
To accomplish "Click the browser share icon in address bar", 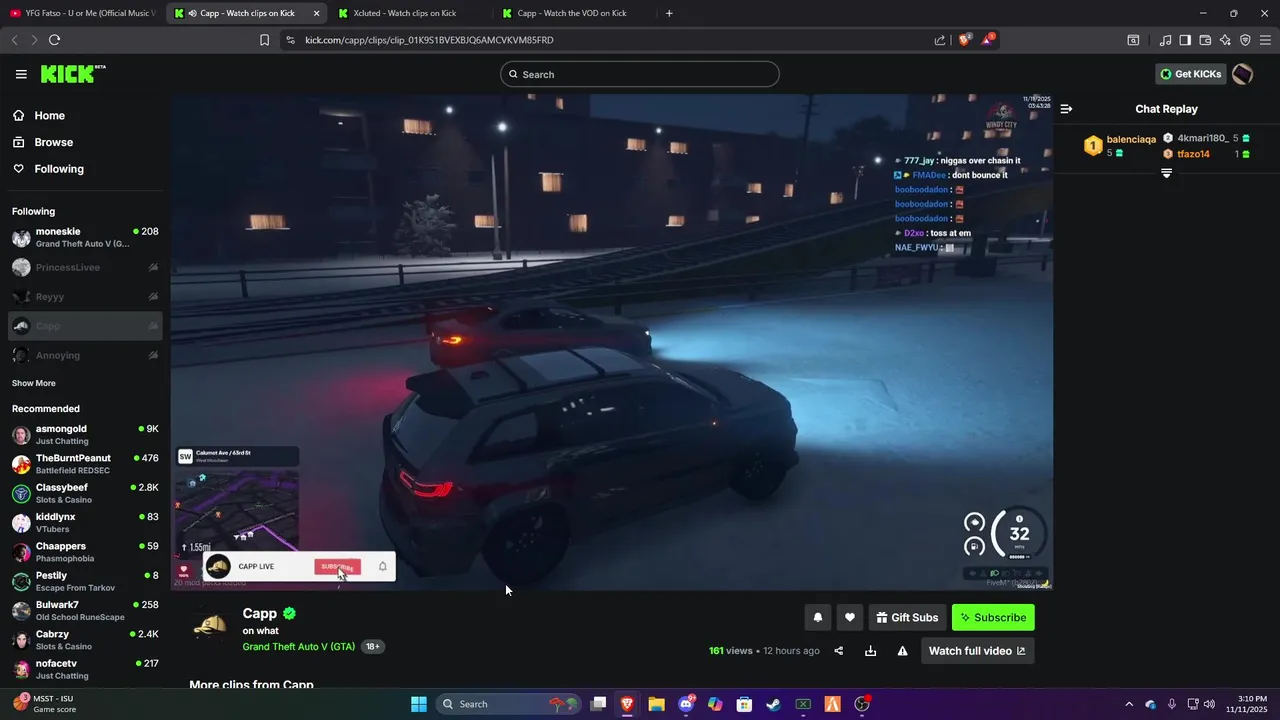I will (939, 40).
